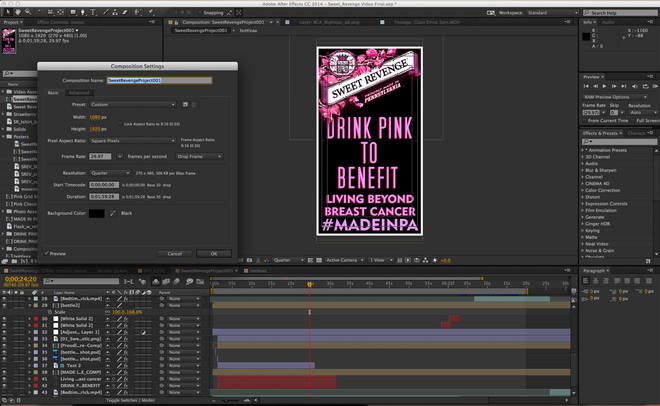
Task: Click Play in the Preview panel
Action: tap(604, 86)
